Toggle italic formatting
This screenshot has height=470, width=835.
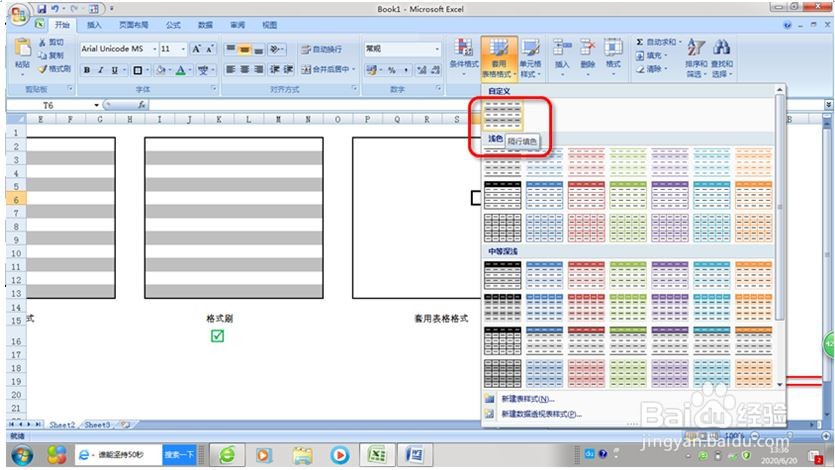pyautogui.click(x=101, y=70)
